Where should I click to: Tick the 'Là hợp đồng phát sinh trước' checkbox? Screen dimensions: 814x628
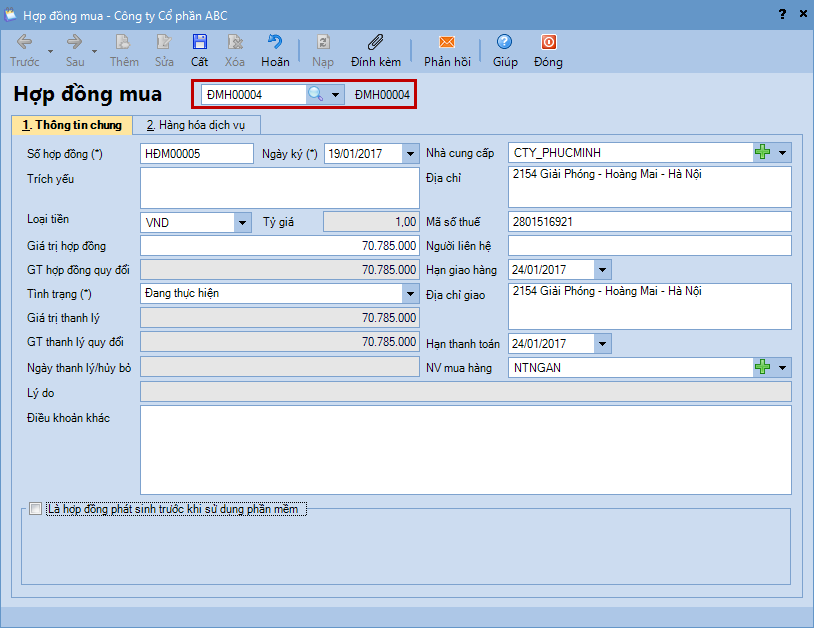(36, 509)
